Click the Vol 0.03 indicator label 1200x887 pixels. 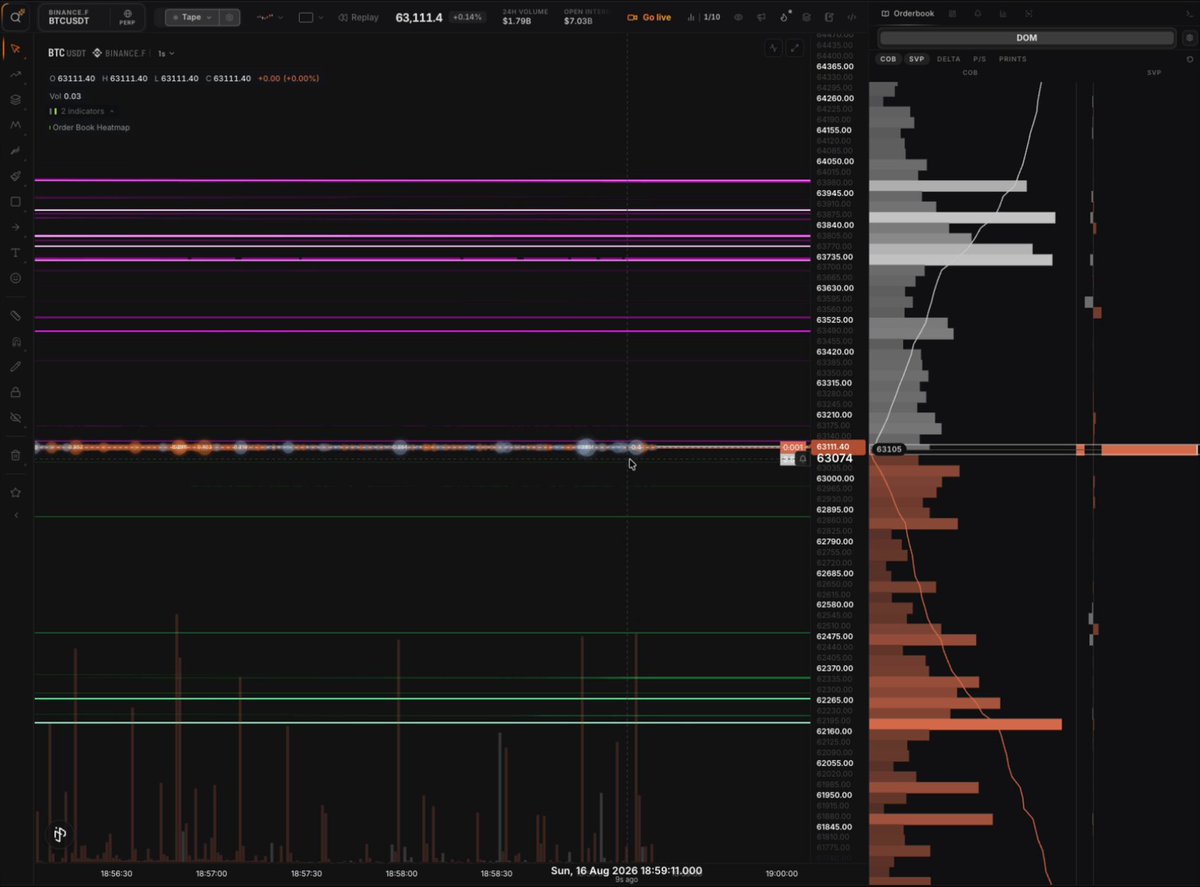[66, 96]
